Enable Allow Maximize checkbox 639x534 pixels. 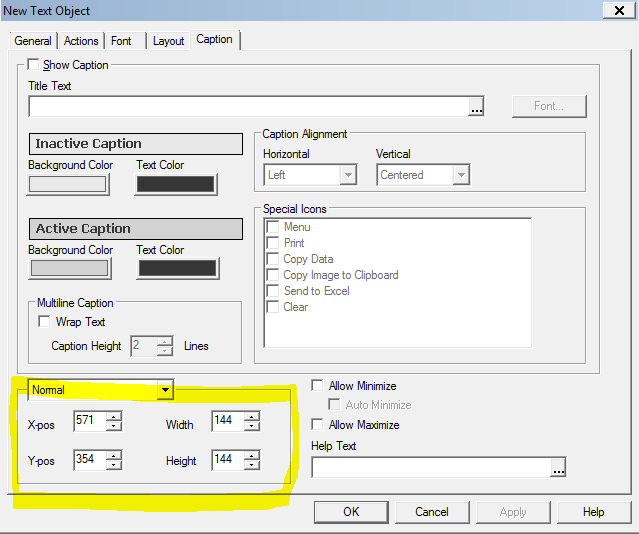click(x=317, y=424)
